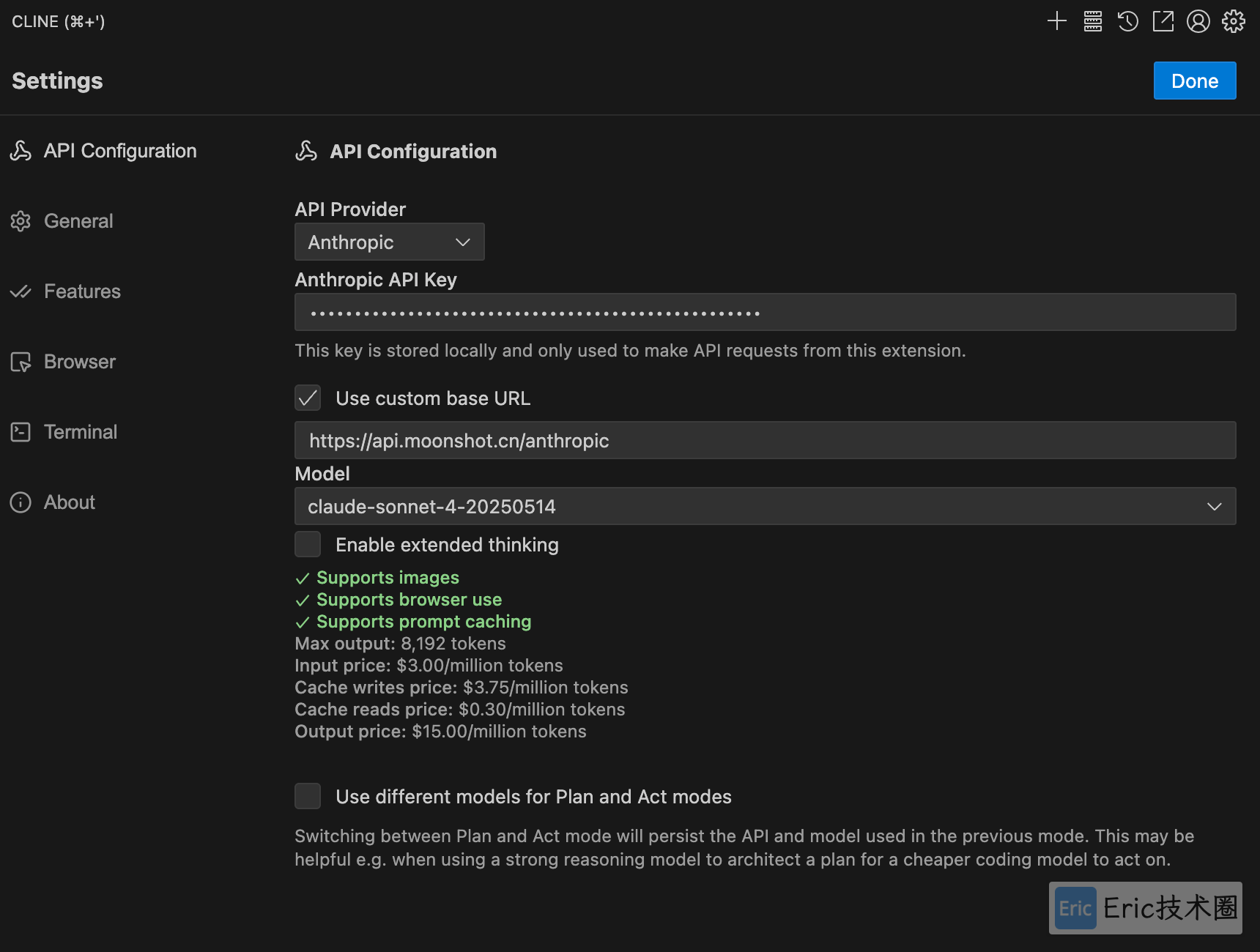This screenshot has width=1260, height=952.
Task: Expand the Model dropdown showing claude-sonnet-4-20250514
Action: pyautogui.click(x=765, y=506)
